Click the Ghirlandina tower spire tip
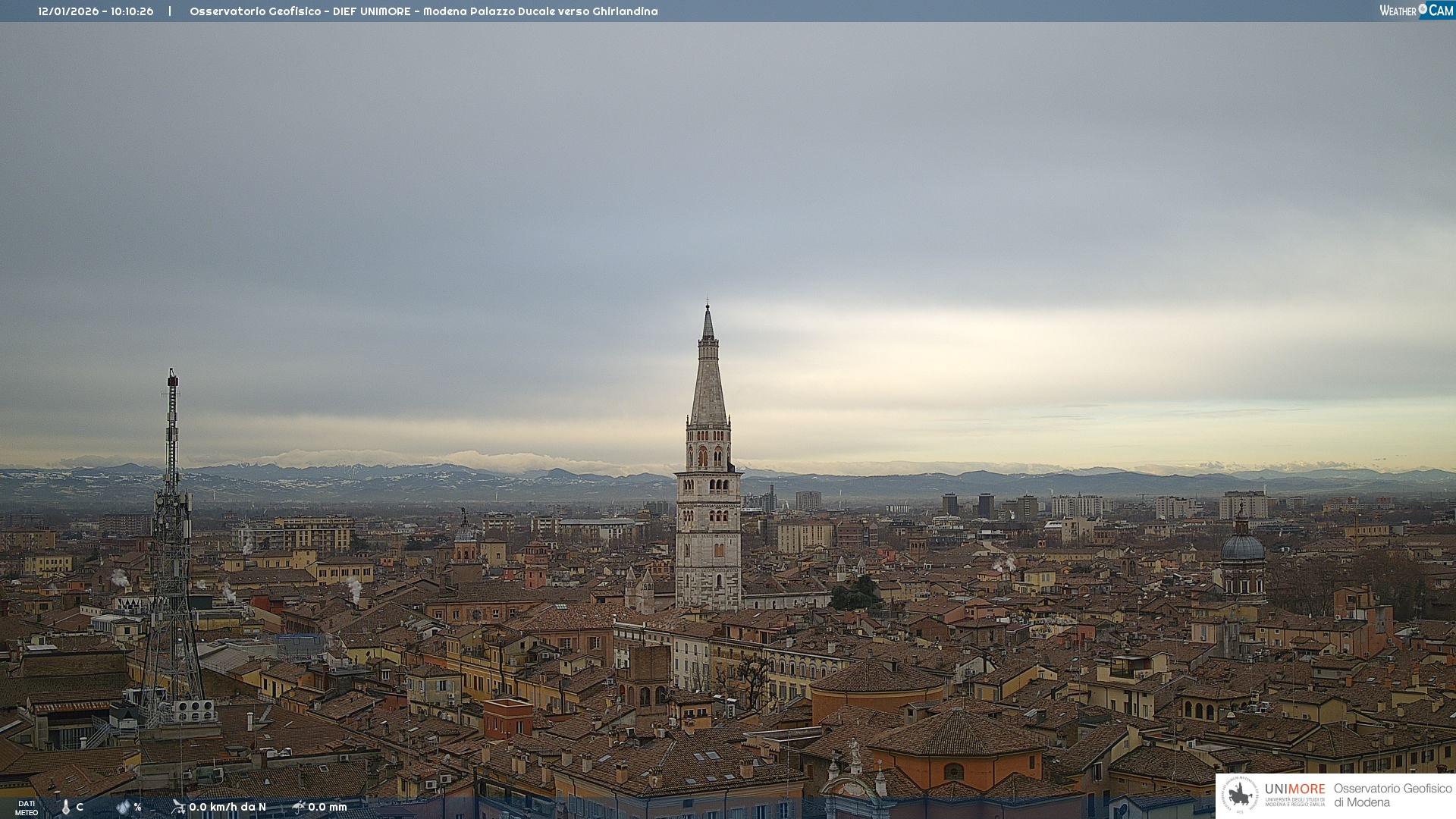This screenshot has height=819, width=1456. coord(708,307)
